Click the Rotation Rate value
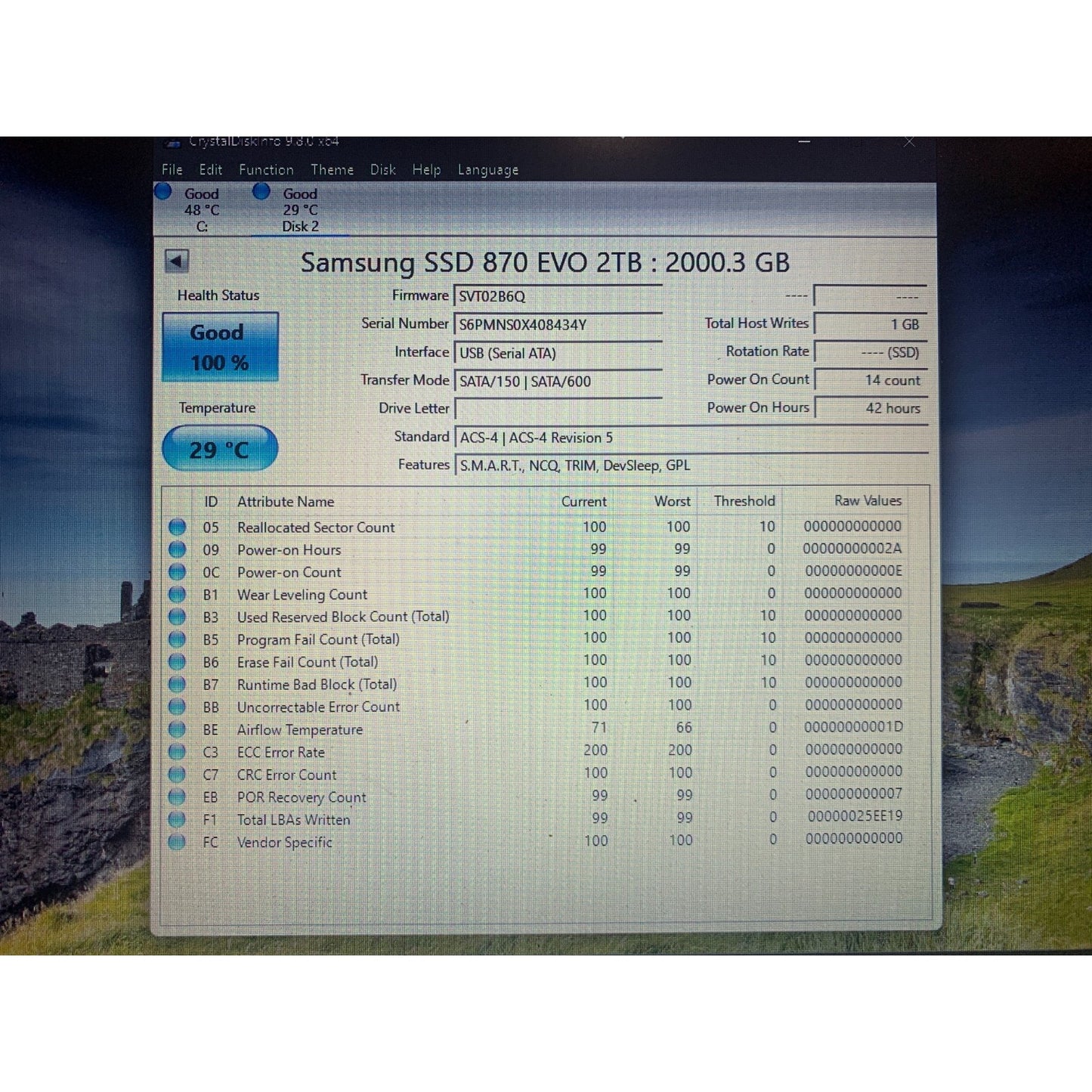1092x1092 pixels. coord(871,352)
